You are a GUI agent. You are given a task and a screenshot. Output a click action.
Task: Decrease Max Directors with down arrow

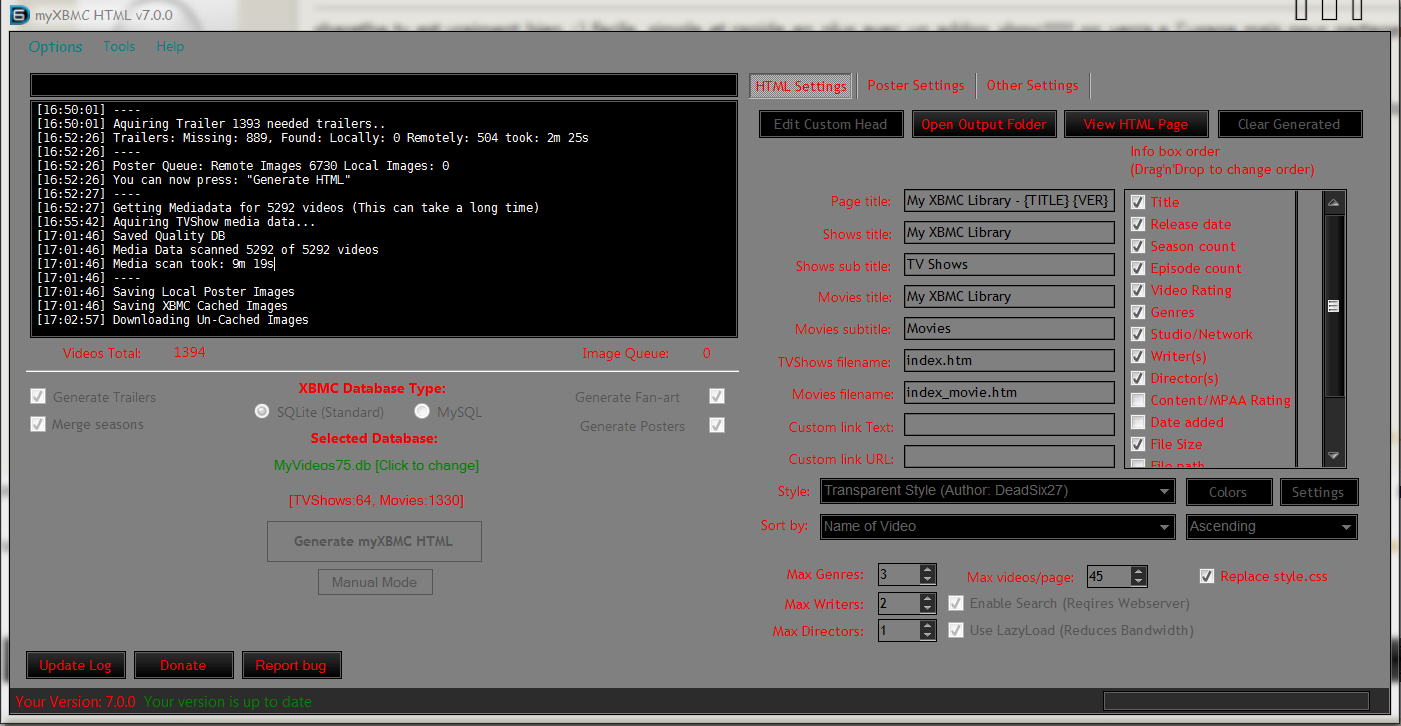pyautogui.click(x=927, y=636)
